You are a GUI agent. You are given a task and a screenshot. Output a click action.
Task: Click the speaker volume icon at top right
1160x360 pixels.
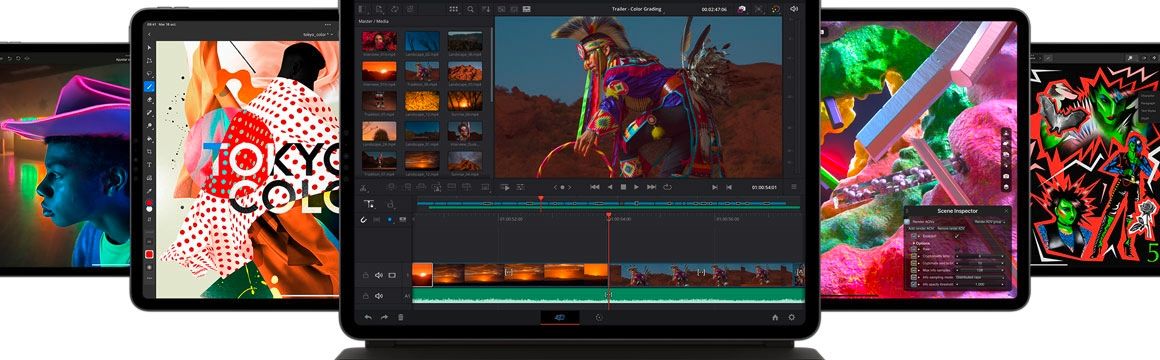coord(794,9)
